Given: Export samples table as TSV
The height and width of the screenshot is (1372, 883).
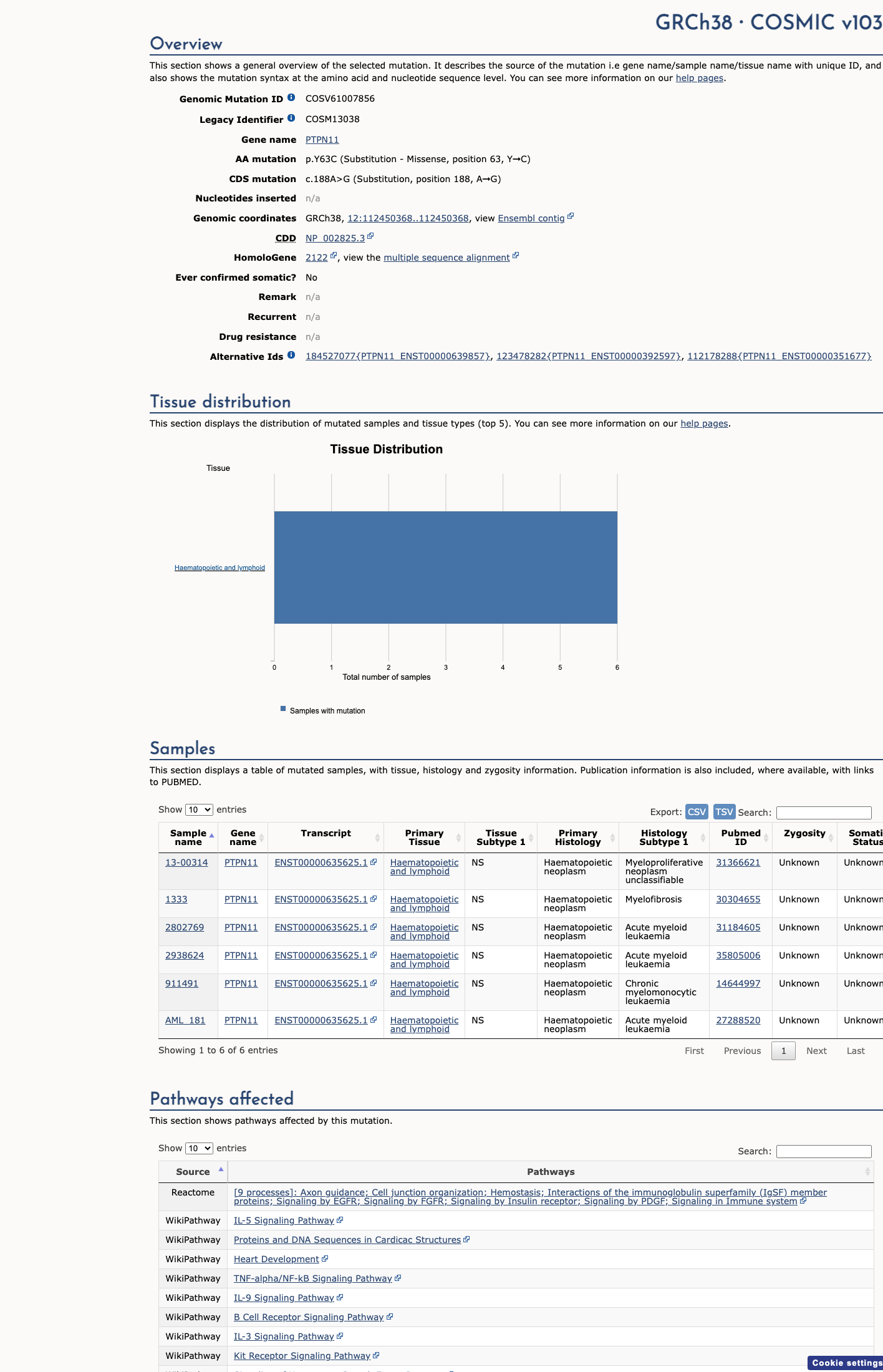Looking at the screenshot, I should tap(724, 811).
